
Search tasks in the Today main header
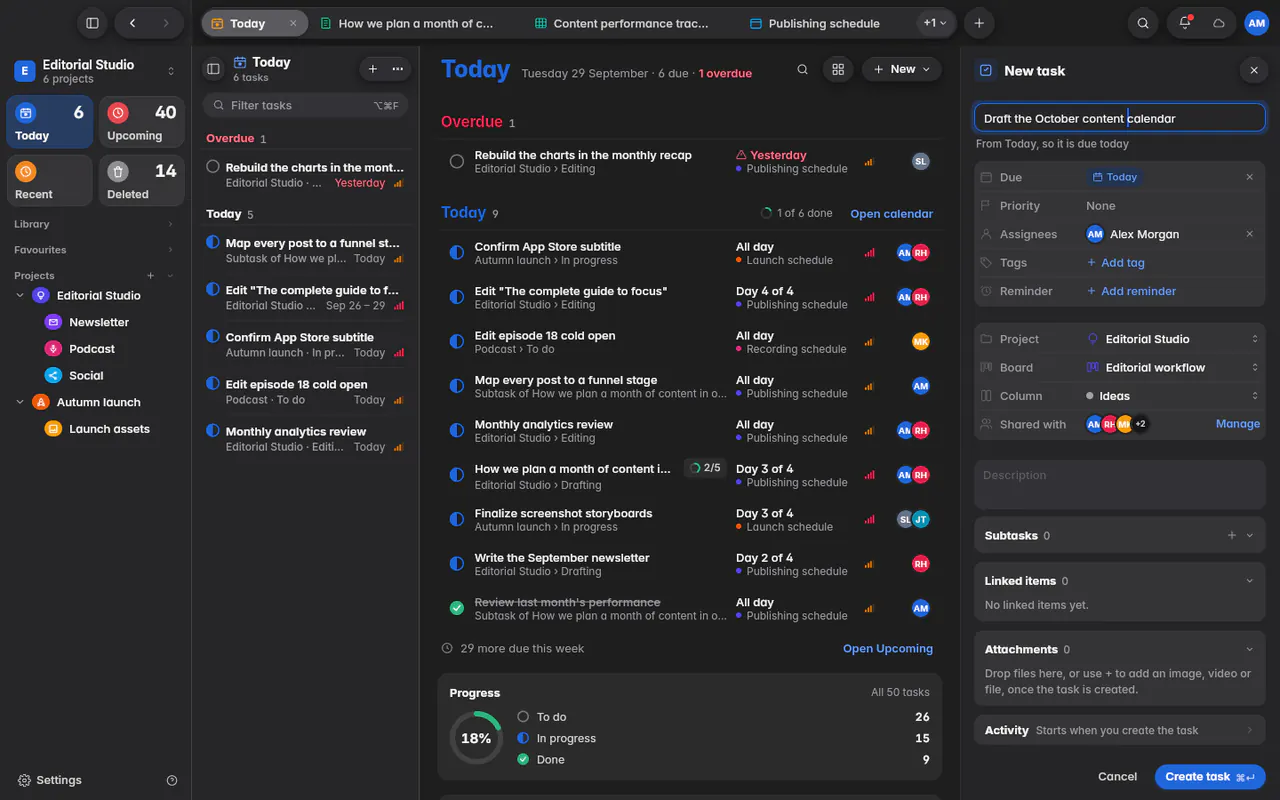coord(802,69)
